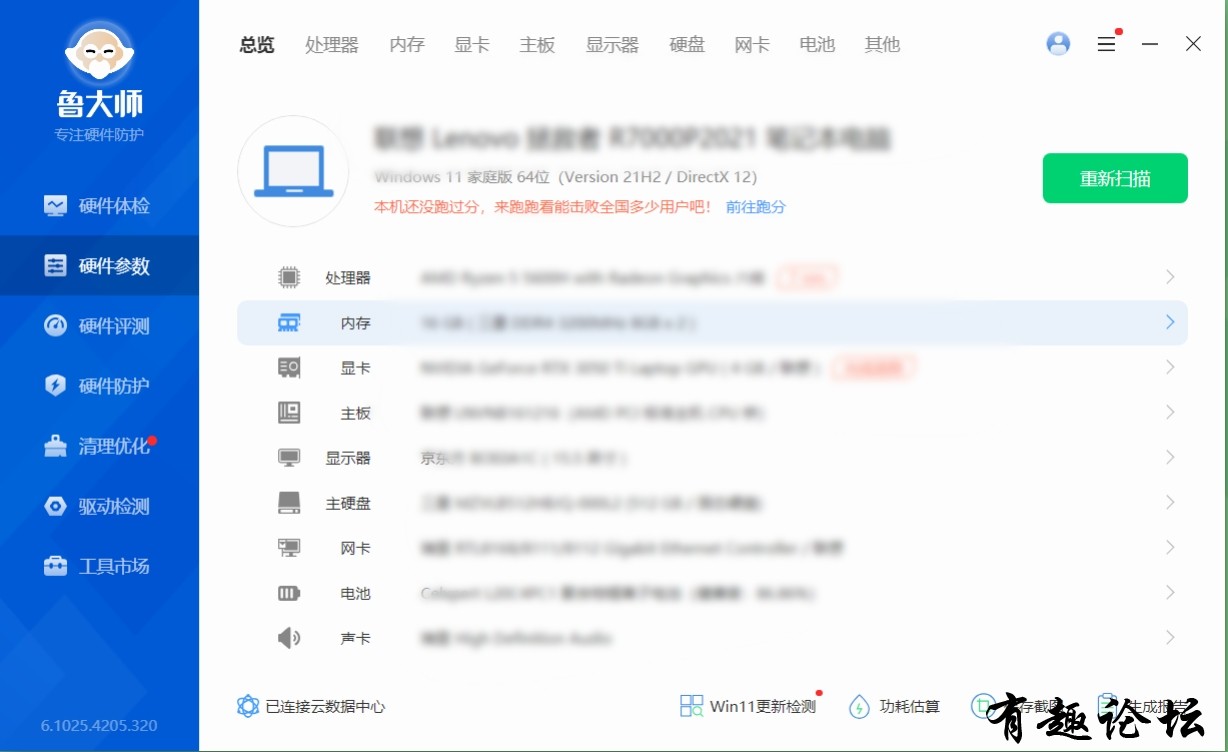Open 工具市场 in the sidebar
Screen dimensions: 1228x752
[x=99, y=566]
